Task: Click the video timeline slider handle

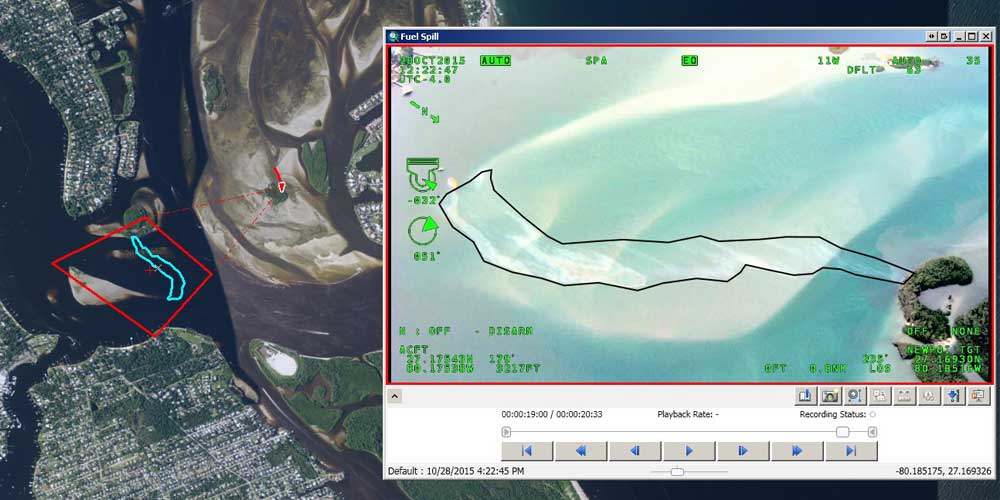Action: click(843, 432)
